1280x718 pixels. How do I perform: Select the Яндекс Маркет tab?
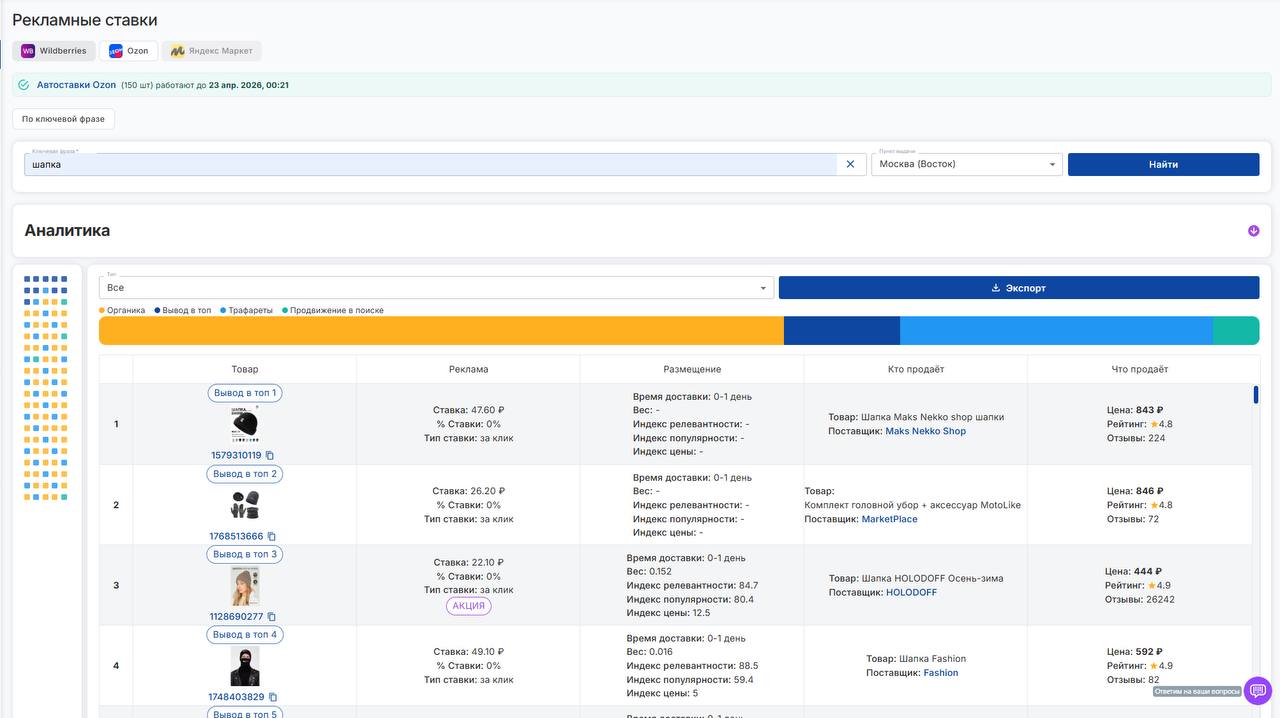tap(211, 51)
